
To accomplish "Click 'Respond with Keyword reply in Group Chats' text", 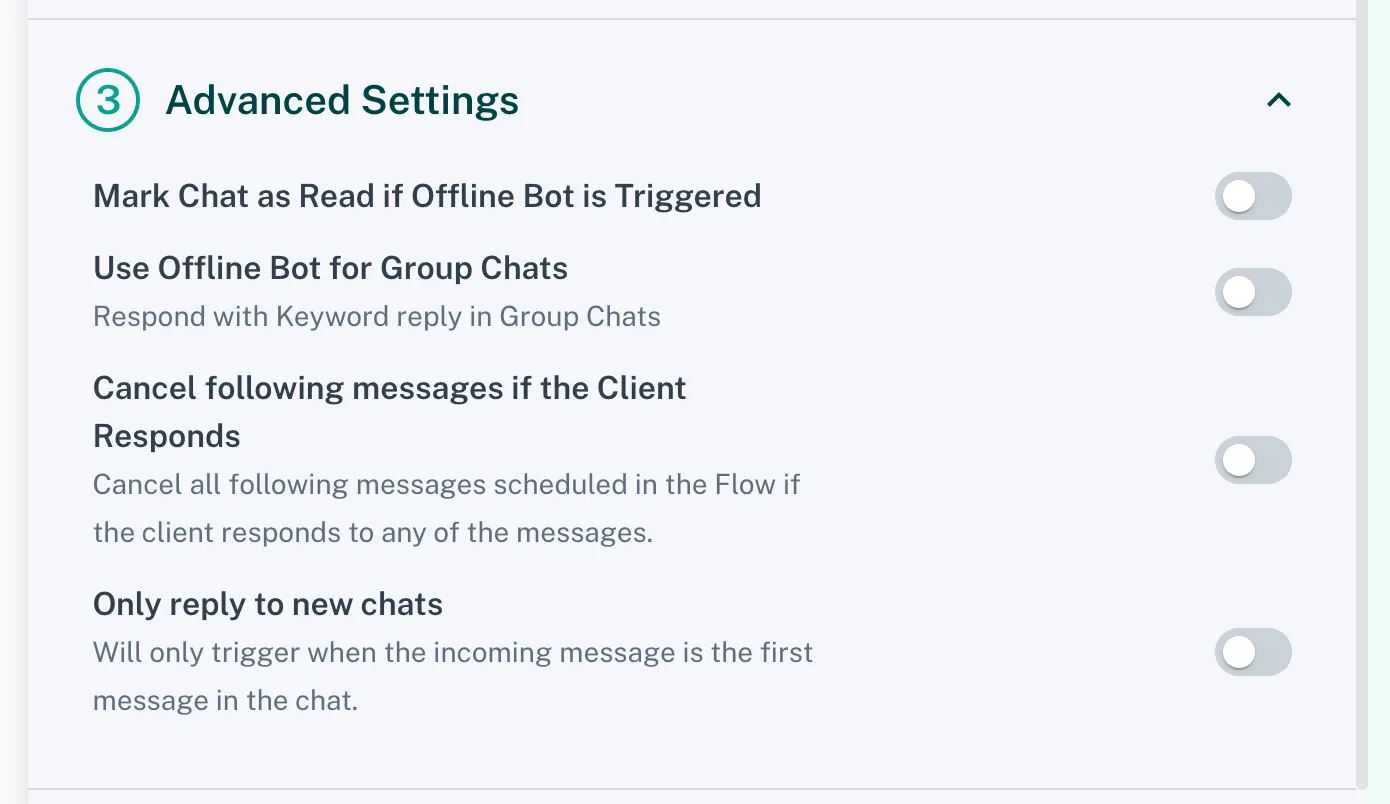I will (377, 317).
